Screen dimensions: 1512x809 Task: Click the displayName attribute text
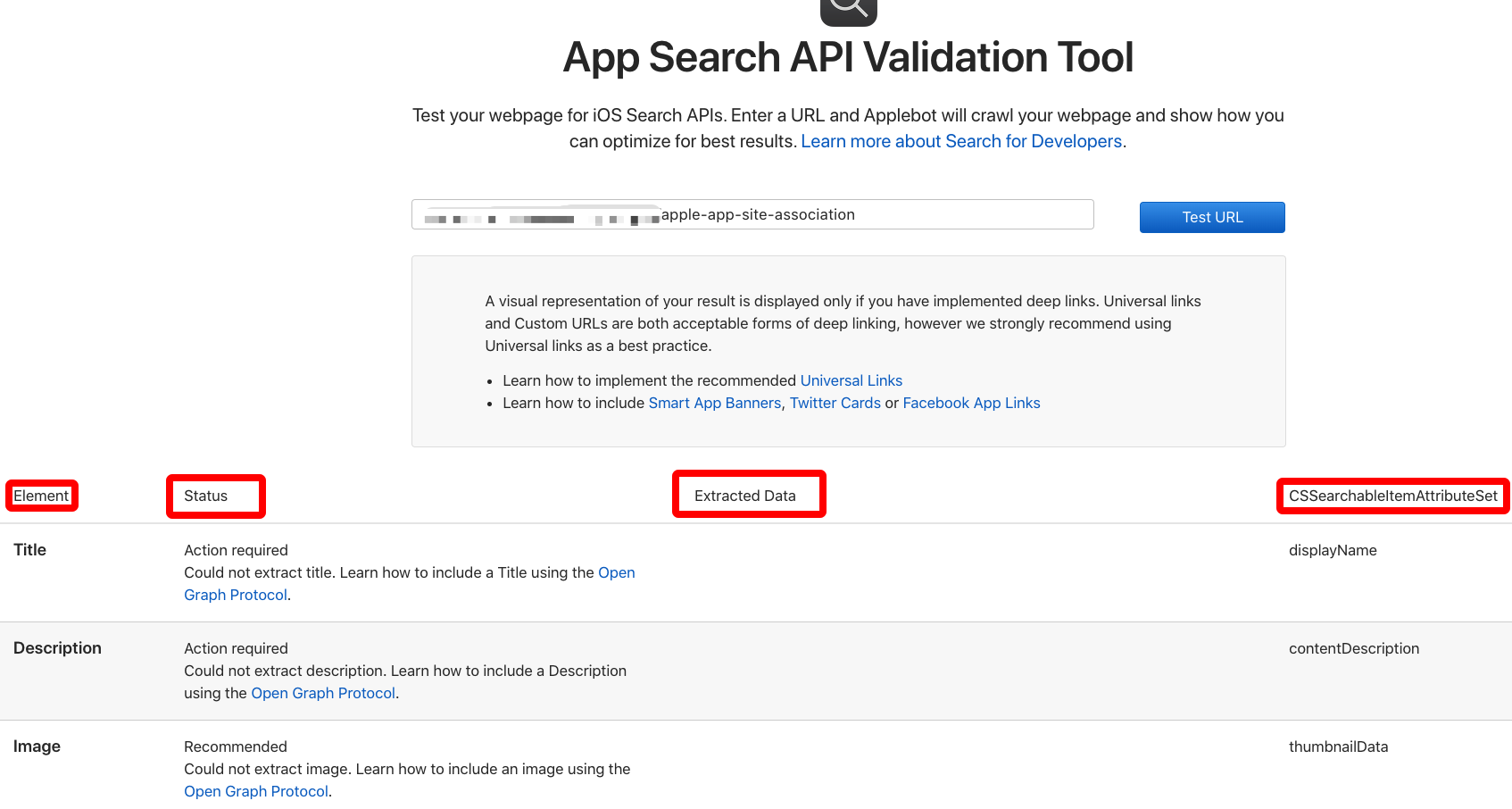point(1333,550)
